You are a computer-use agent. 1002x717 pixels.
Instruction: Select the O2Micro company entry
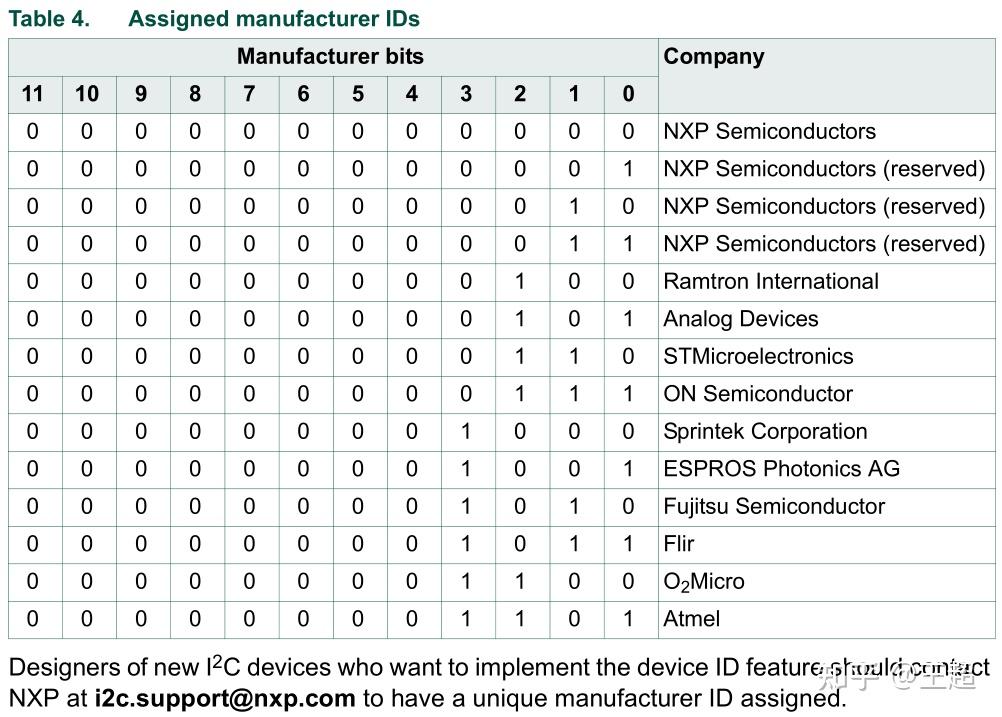[704, 582]
